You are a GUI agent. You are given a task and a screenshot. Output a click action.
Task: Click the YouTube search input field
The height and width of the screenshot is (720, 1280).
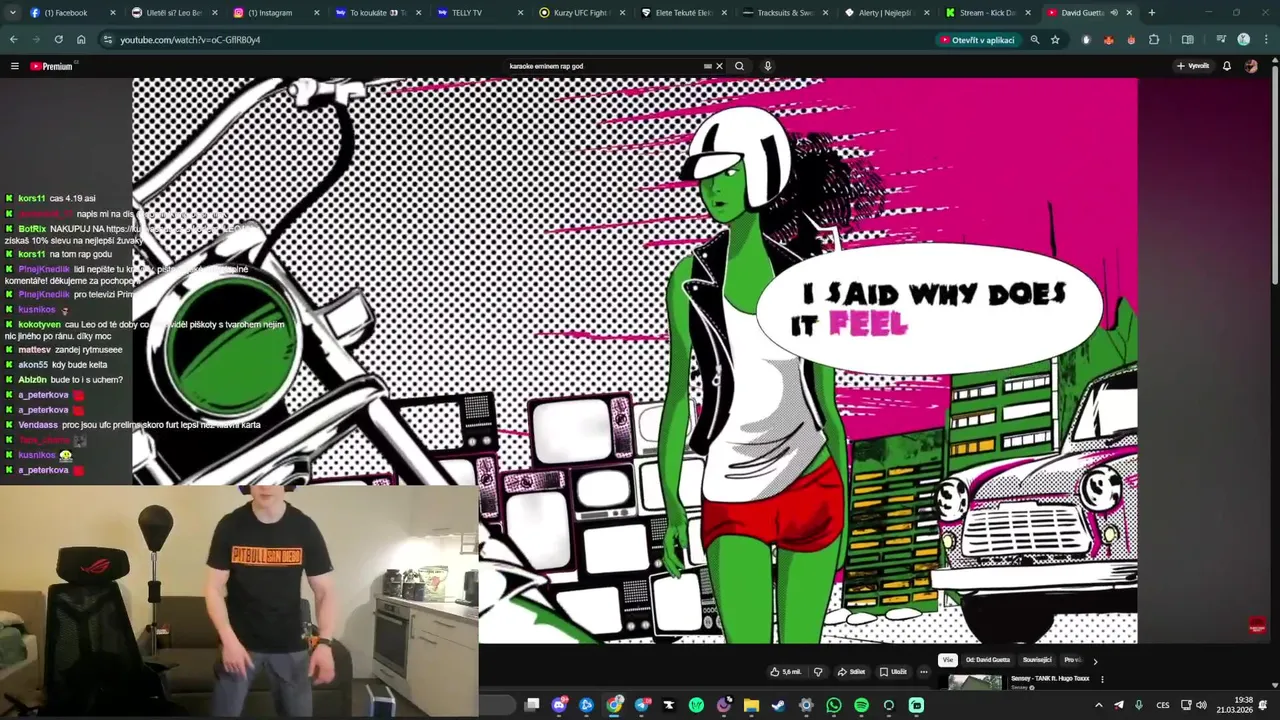click(x=603, y=66)
